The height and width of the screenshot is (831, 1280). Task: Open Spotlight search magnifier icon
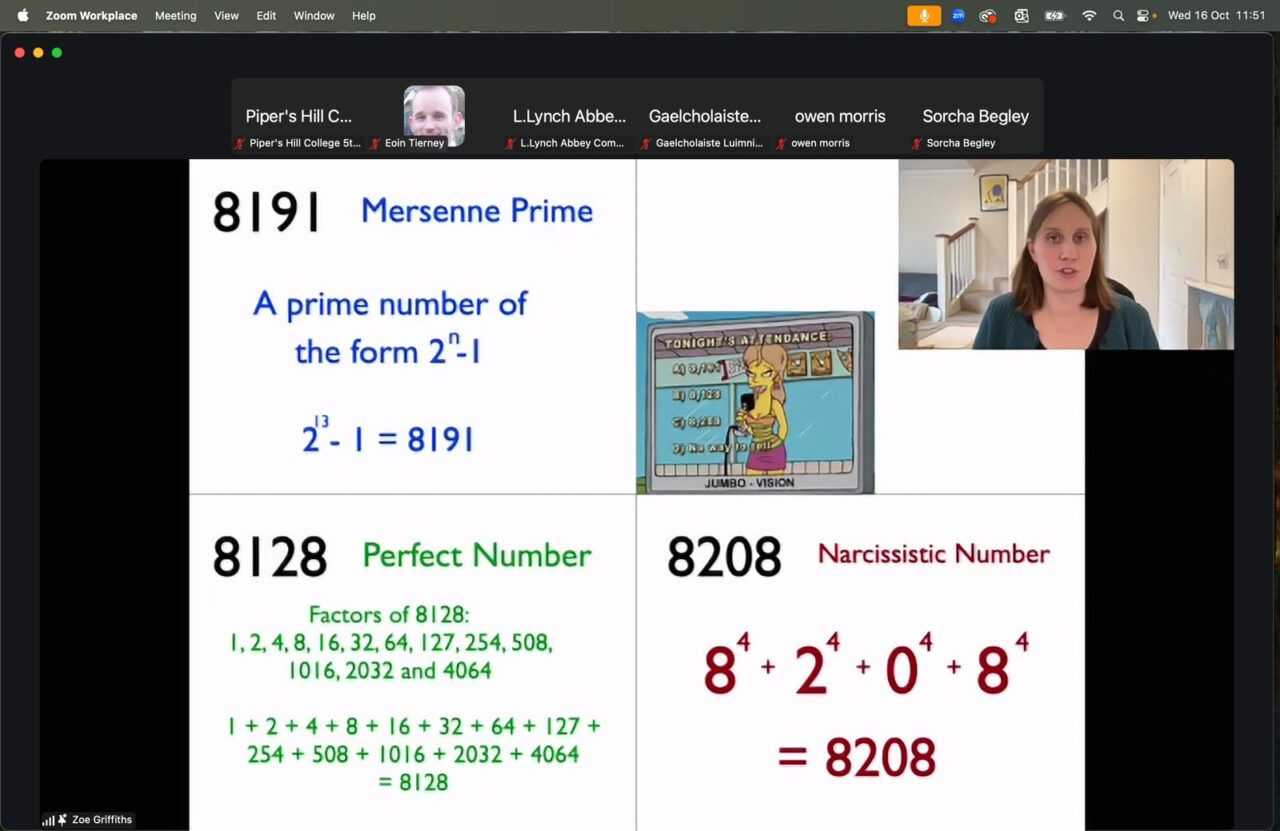coord(1118,16)
